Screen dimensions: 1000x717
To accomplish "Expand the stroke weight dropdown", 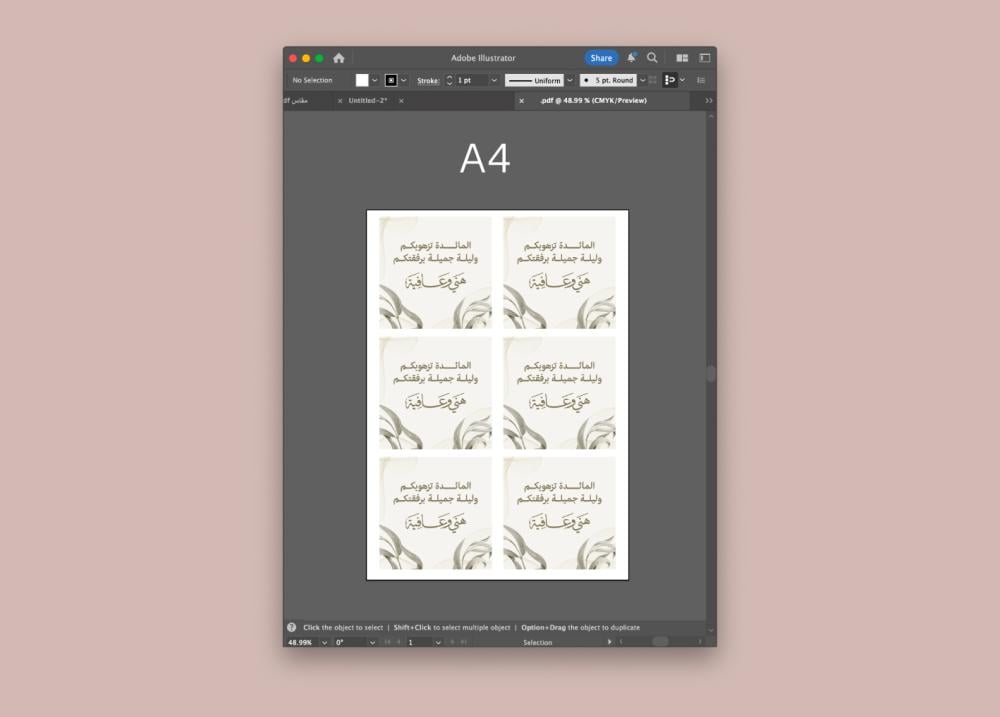I will click(x=494, y=80).
